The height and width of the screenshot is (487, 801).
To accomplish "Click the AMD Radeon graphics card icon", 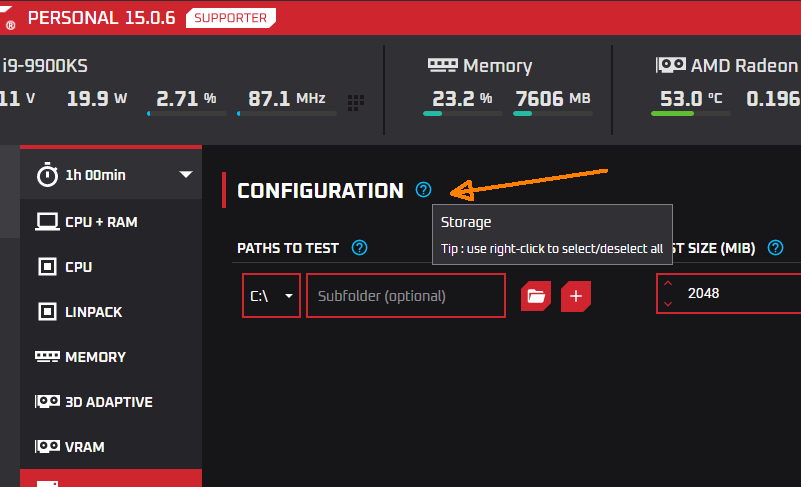I will coord(670,66).
